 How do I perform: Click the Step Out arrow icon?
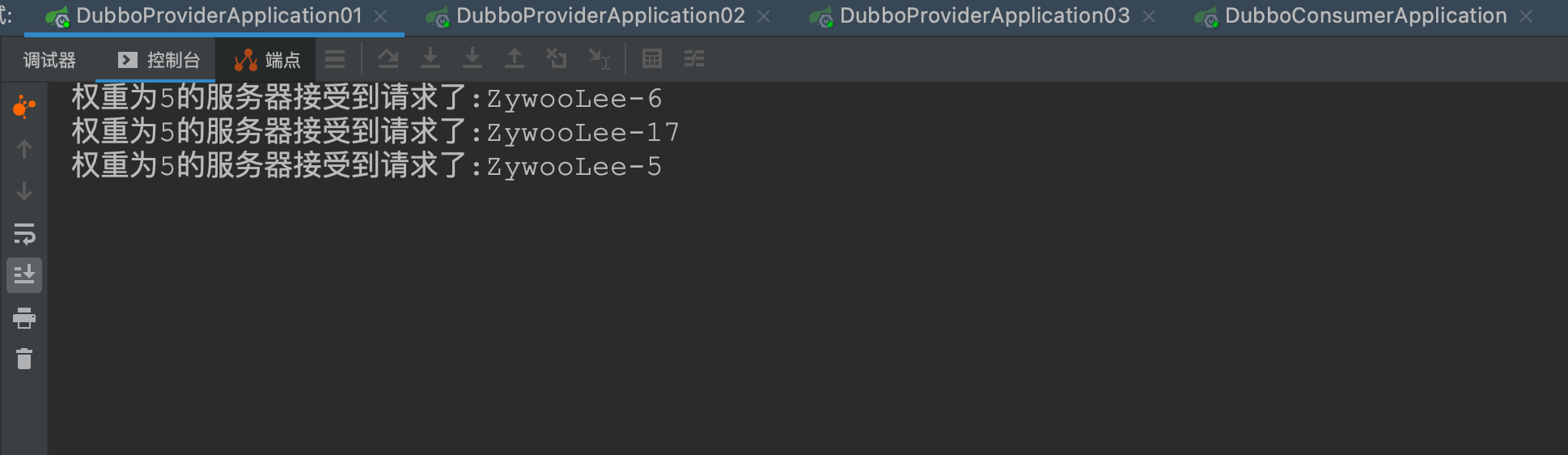tap(515, 58)
